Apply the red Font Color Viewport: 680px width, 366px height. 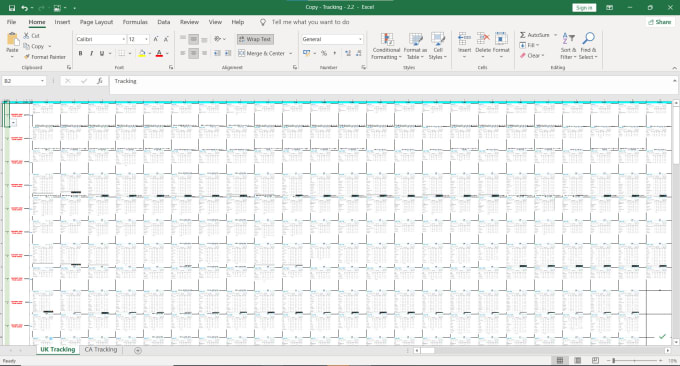(159, 53)
